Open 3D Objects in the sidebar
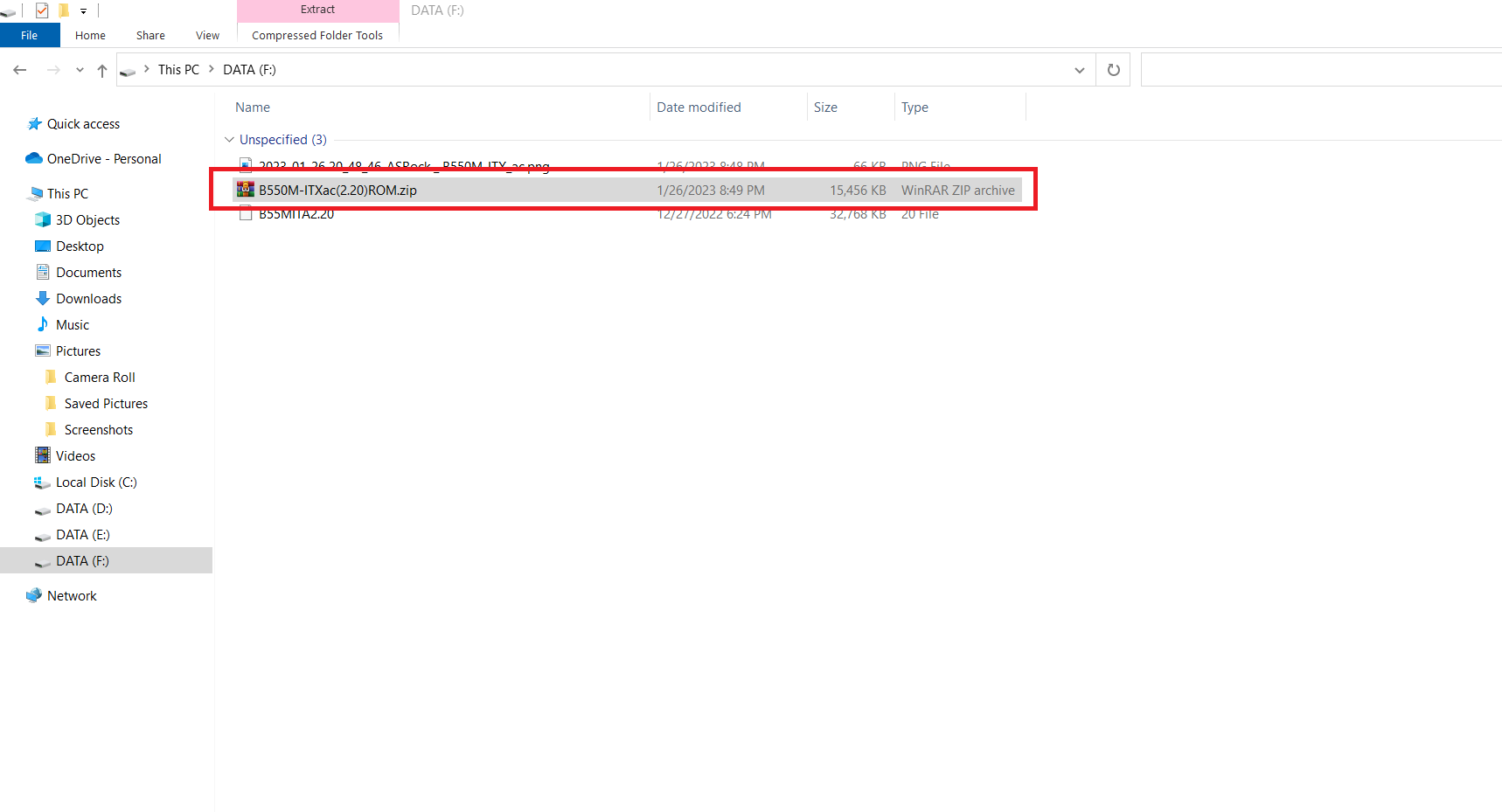The width and height of the screenshot is (1502, 812). [x=87, y=220]
